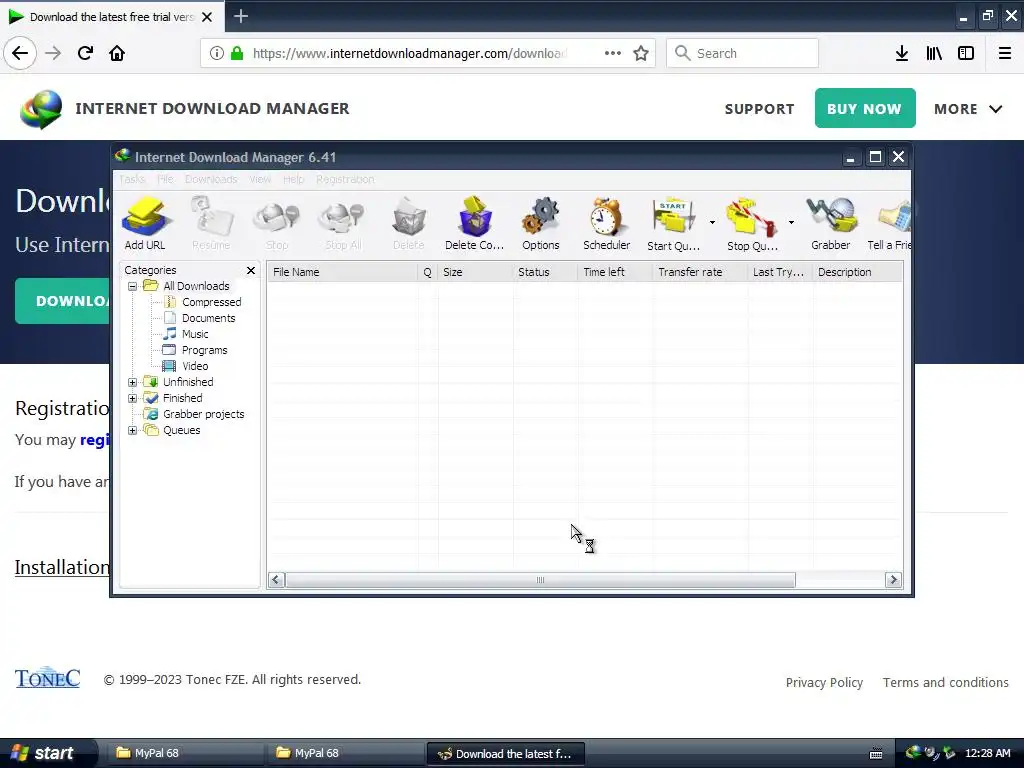Viewport: 1024px width, 768px height.
Task: Open the File menu
Action: tap(165, 179)
